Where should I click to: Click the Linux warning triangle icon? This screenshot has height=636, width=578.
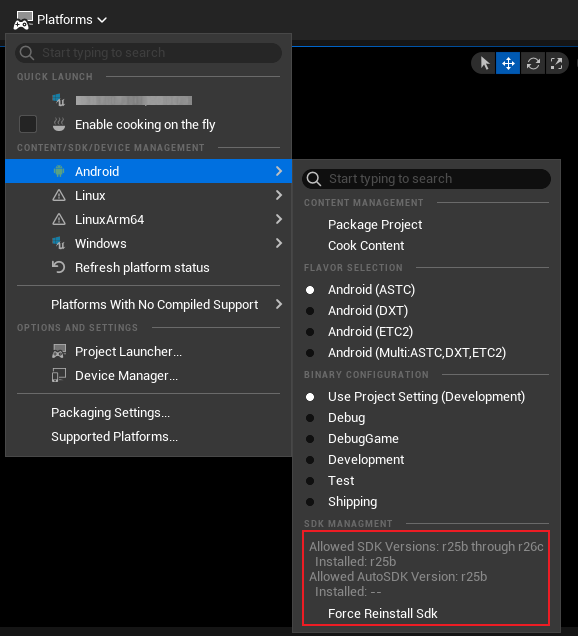[x=59, y=196]
